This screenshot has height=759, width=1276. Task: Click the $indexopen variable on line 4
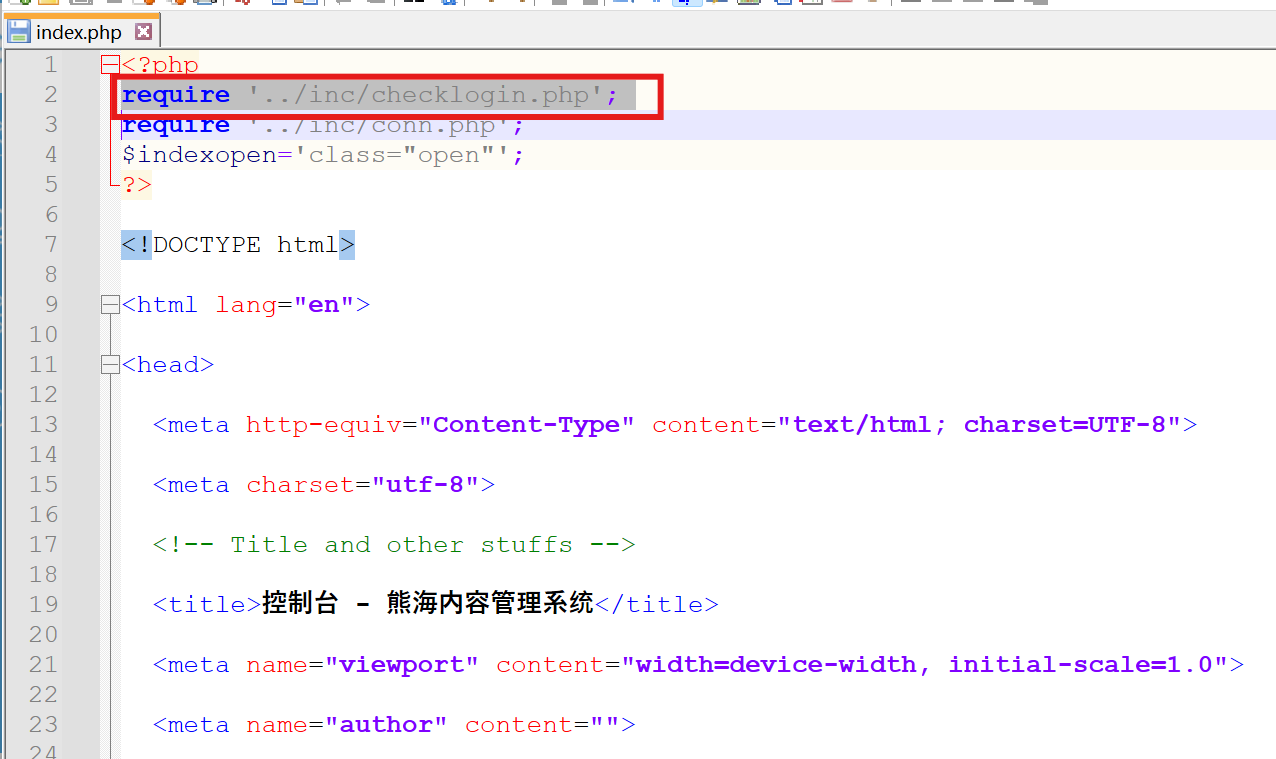[199, 155]
